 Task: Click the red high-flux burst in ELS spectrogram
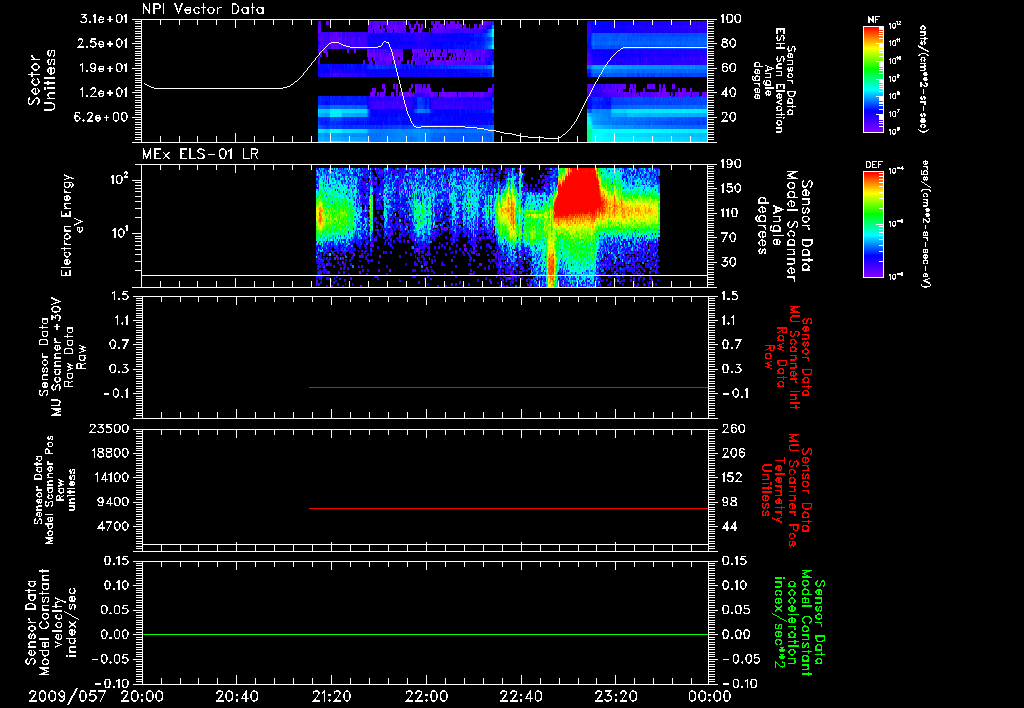coord(577,191)
